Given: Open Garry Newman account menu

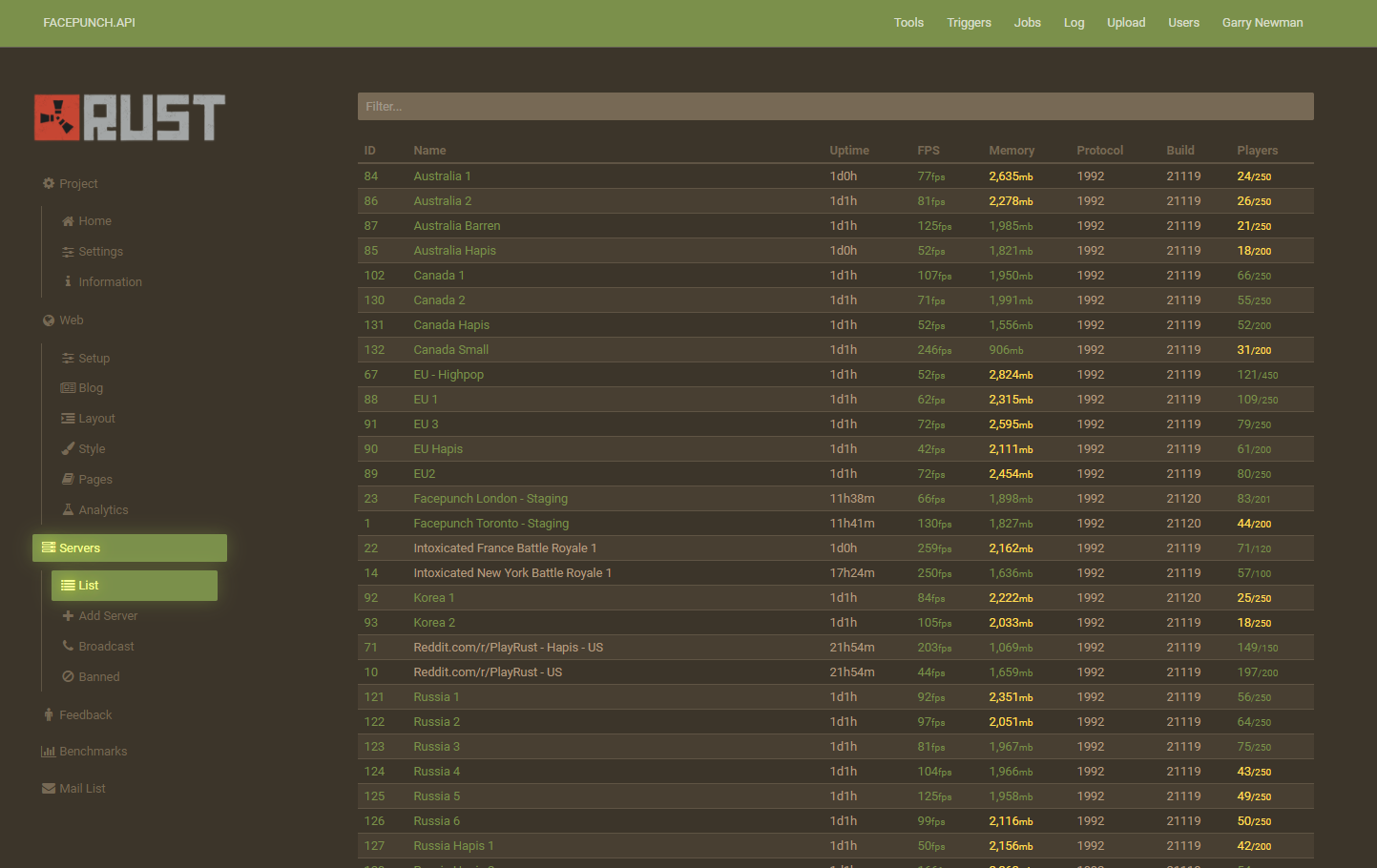Looking at the screenshot, I should coord(1262,23).
